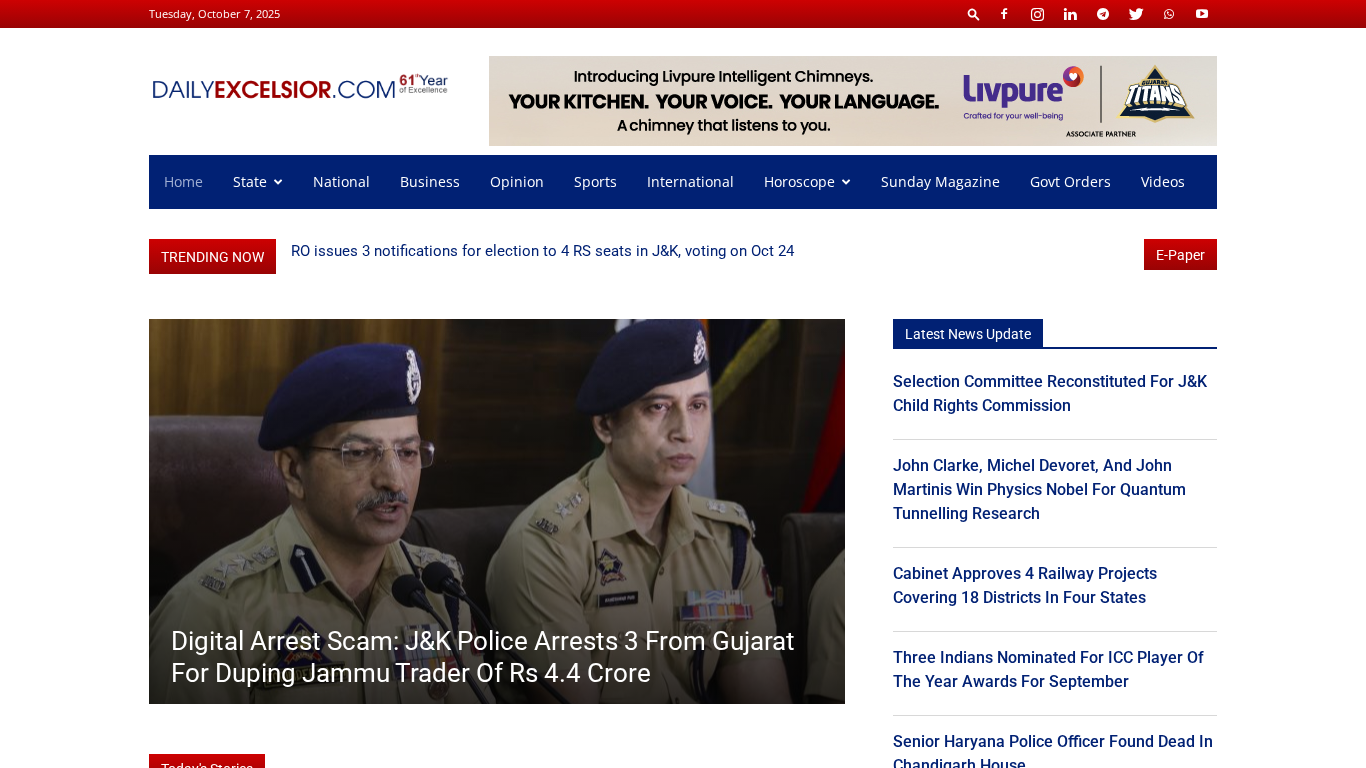Image resolution: width=1366 pixels, height=768 pixels.
Task: Visit the Facebook page icon
Action: point(1005,14)
